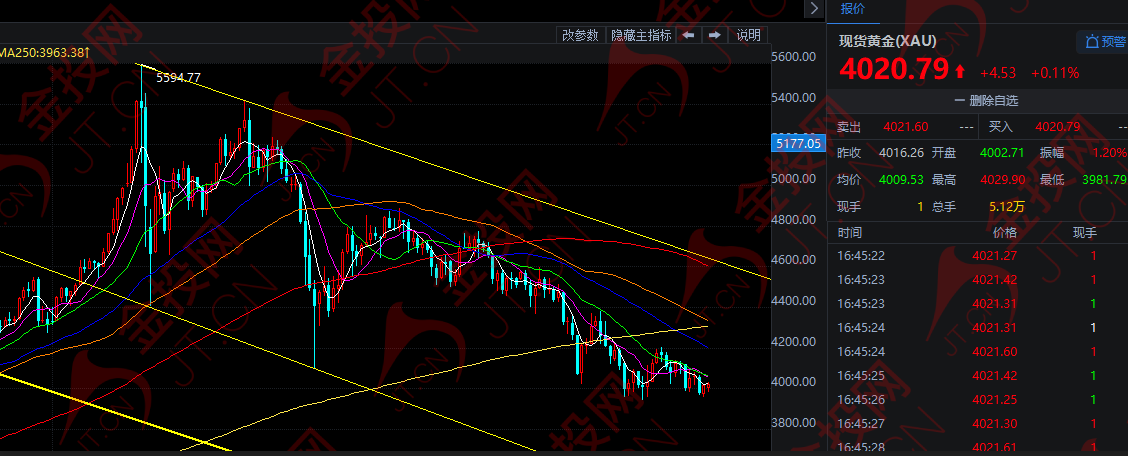This screenshot has height=456, width=1128.
Task: Select the 16:45:26 trade row
Action: pyautogui.click(x=978, y=399)
